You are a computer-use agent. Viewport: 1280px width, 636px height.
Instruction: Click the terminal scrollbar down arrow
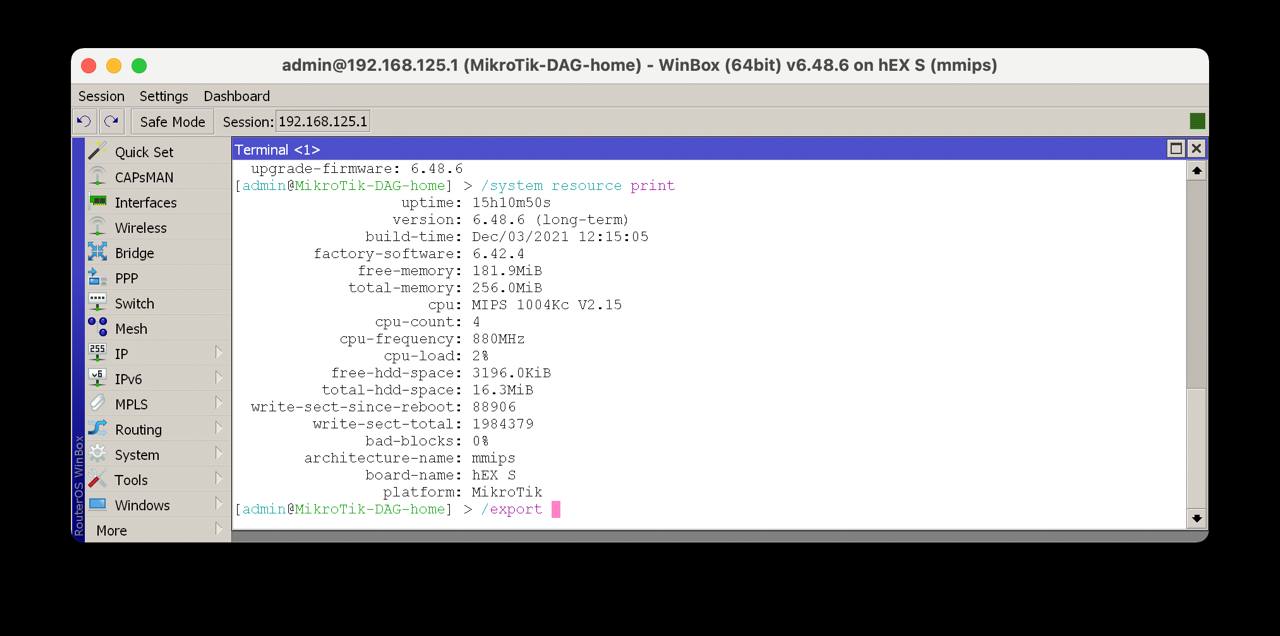(1196, 518)
